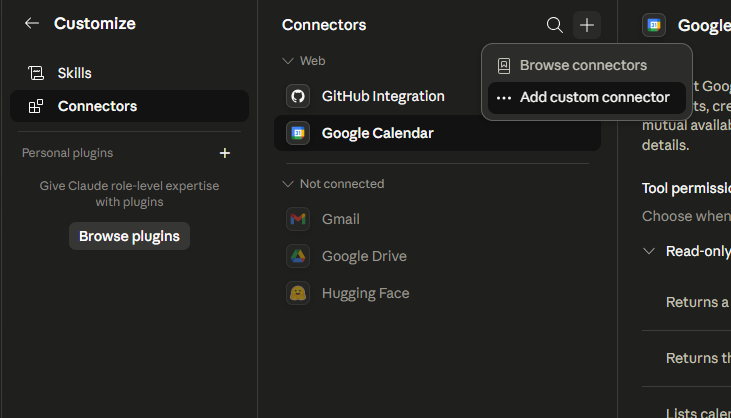
Task: Choose Add custom connector menu entry
Action: point(586,98)
